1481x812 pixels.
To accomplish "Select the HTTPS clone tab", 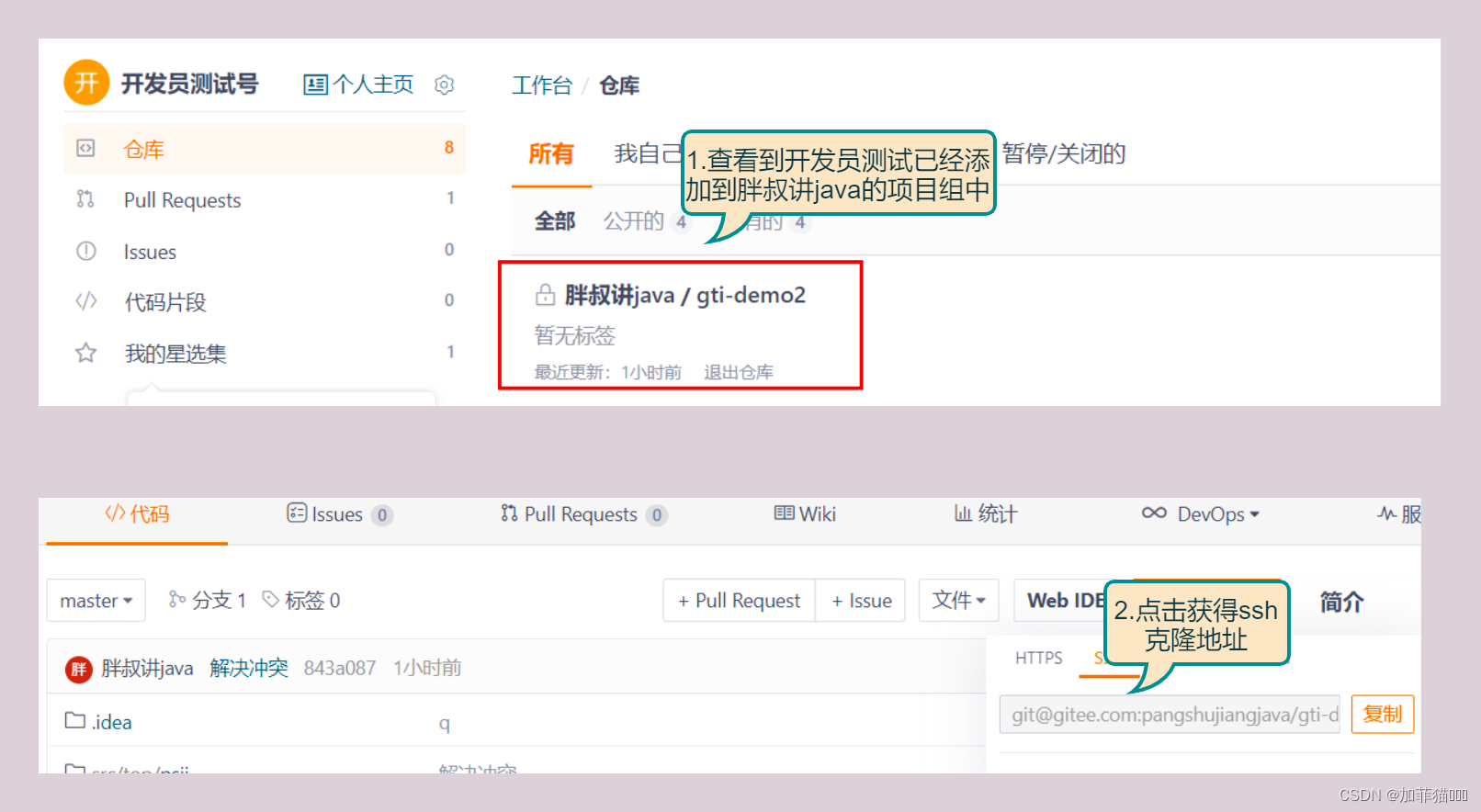I will pyautogui.click(x=1038, y=658).
